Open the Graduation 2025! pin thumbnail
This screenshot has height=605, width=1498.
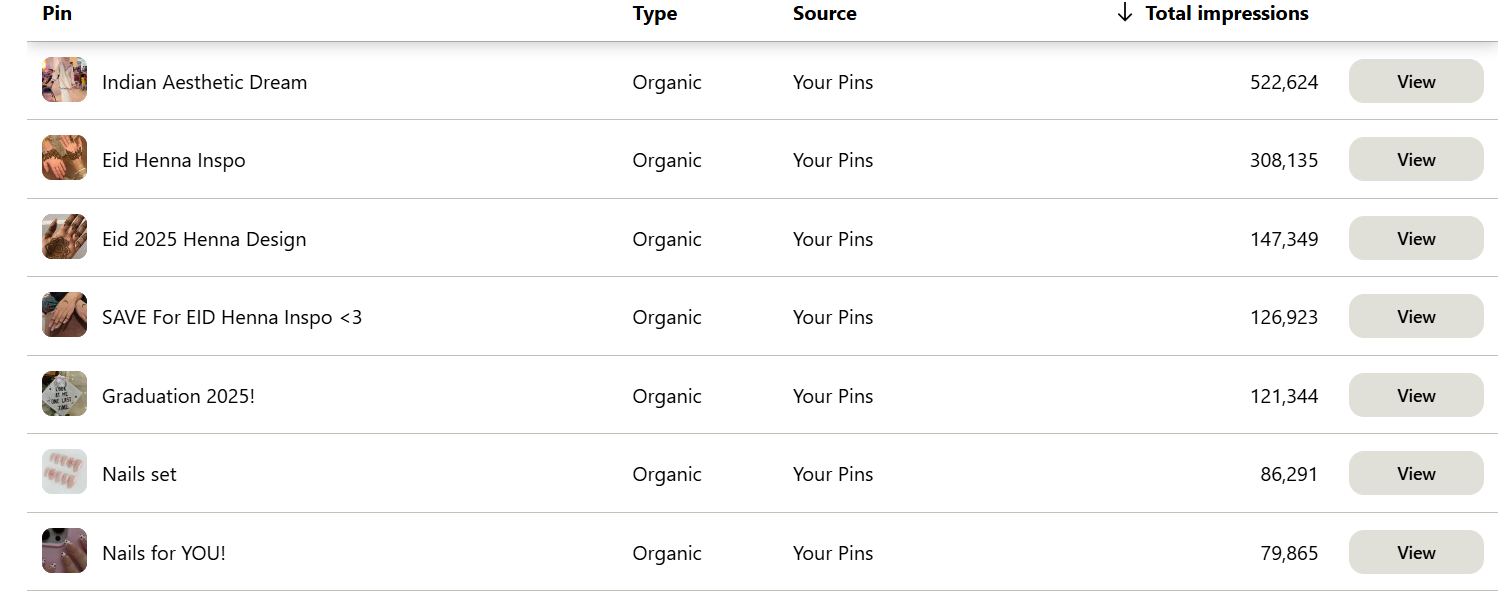coord(64,394)
